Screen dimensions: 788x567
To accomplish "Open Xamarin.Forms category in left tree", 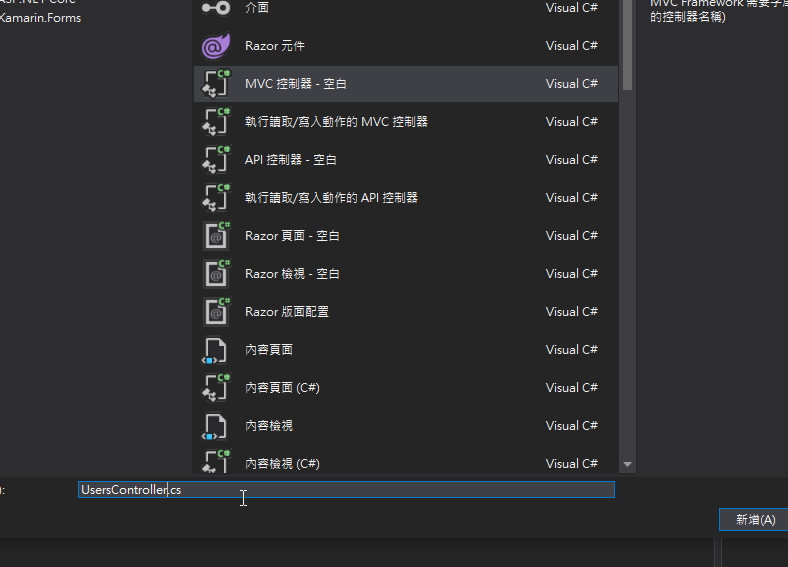I will (41, 18).
